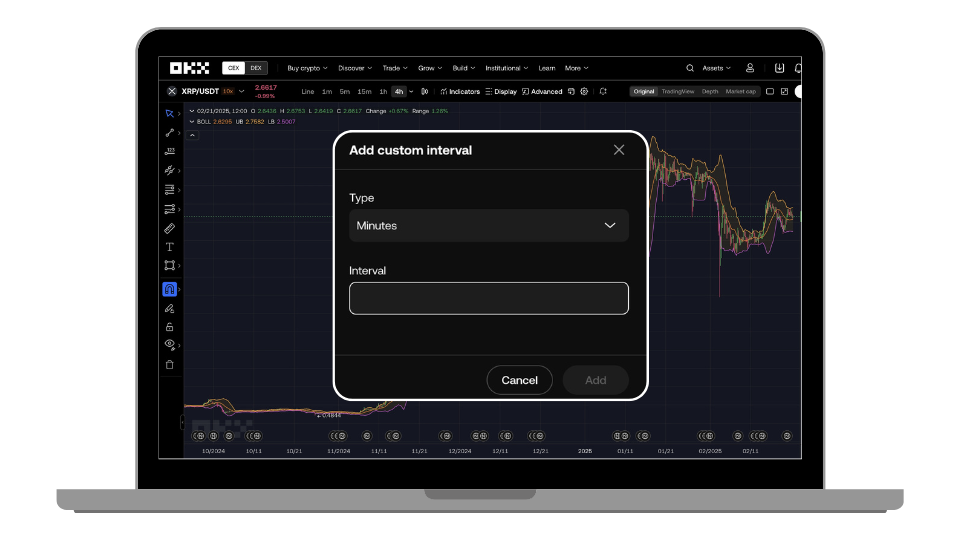This screenshot has height=540, width=960.
Task: Select the ruler measure tool
Action: pos(170,228)
